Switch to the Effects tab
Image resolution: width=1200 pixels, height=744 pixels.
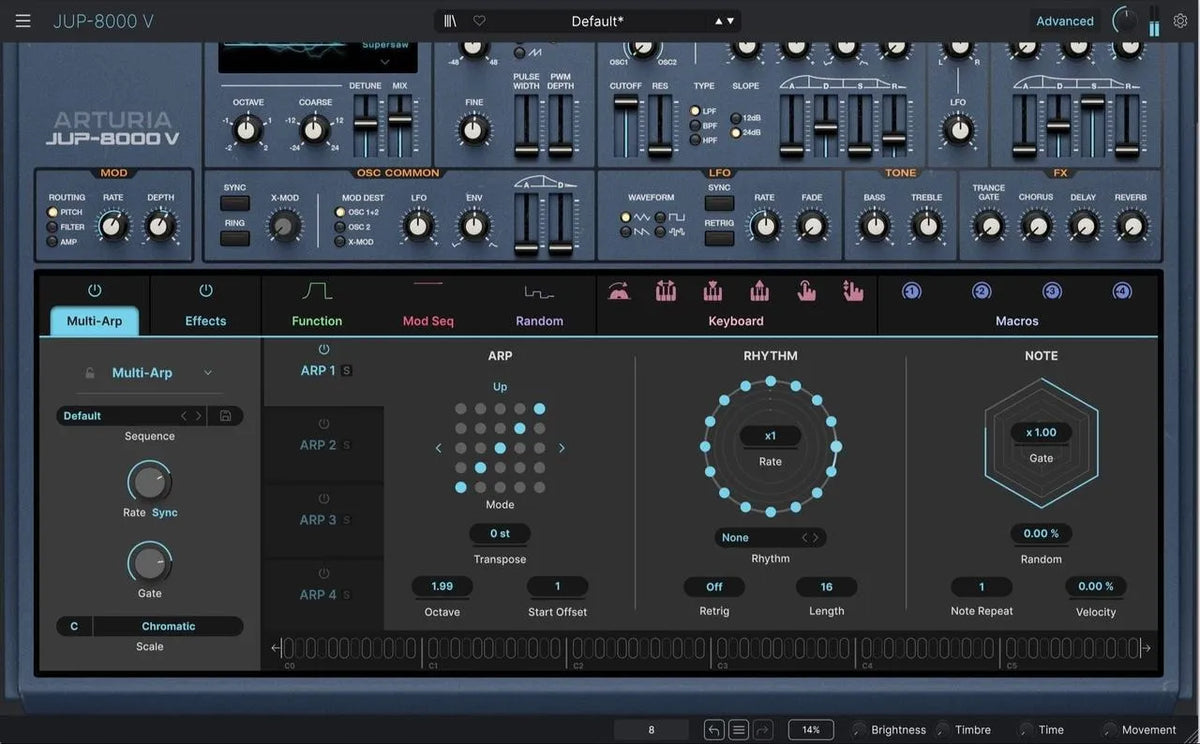[x=204, y=320]
